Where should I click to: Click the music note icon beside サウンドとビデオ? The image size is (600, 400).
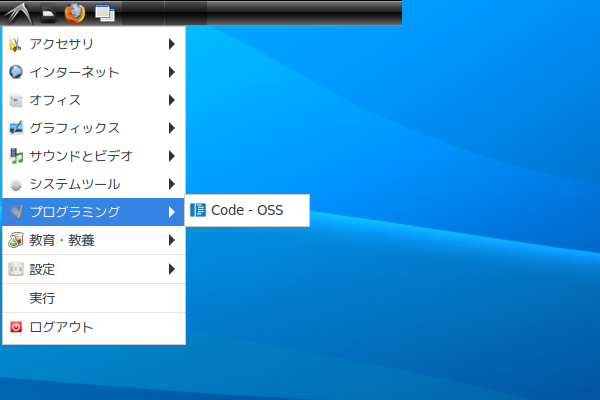pos(16,156)
